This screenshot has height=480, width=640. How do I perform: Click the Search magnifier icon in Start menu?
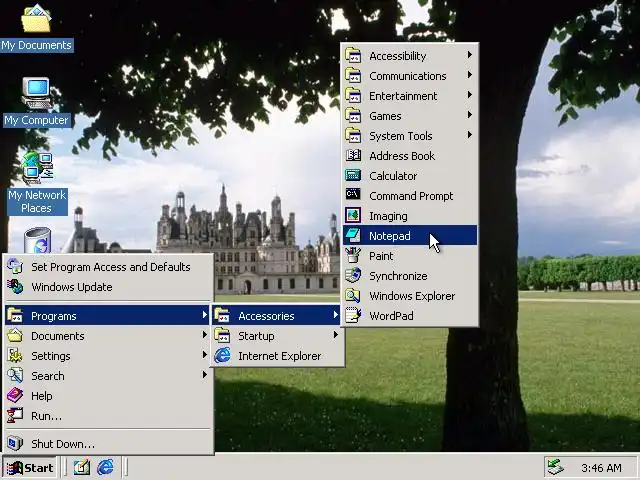click(x=15, y=376)
